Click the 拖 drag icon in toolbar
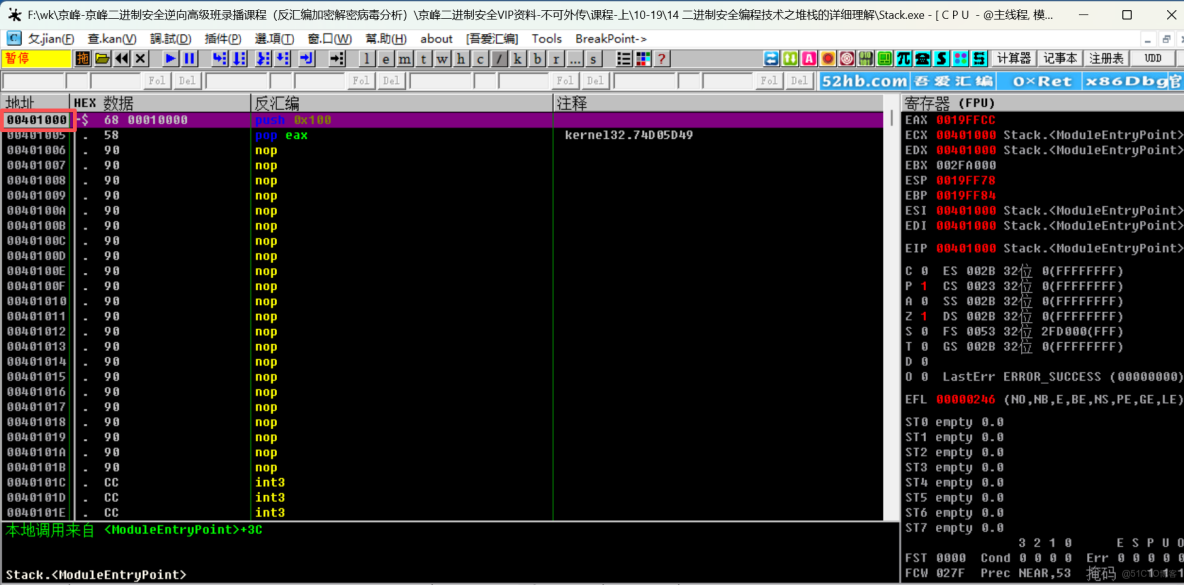The image size is (1184, 585). coord(83,58)
